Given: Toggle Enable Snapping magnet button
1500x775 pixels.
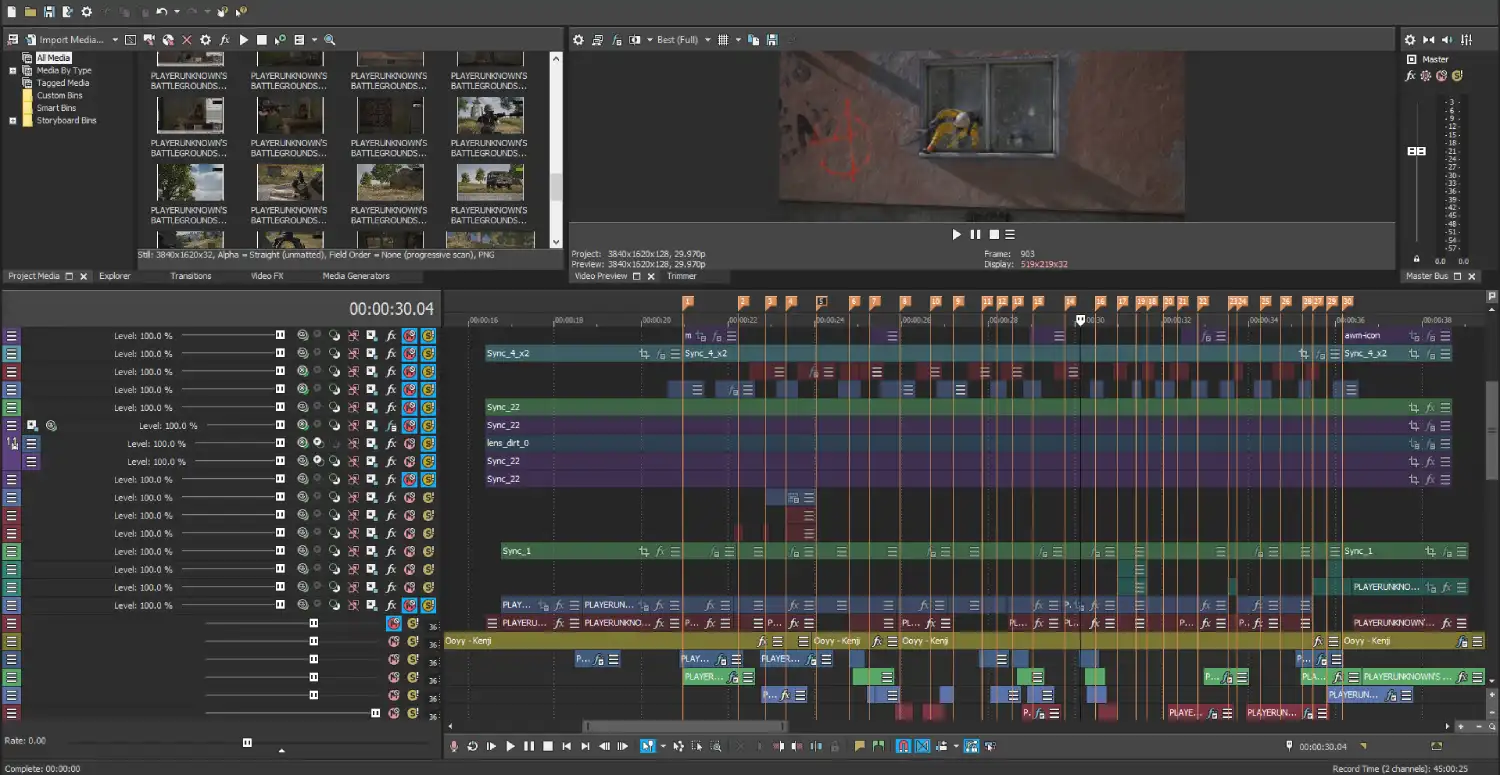Looking at the screenshot, I should [903, 746].
